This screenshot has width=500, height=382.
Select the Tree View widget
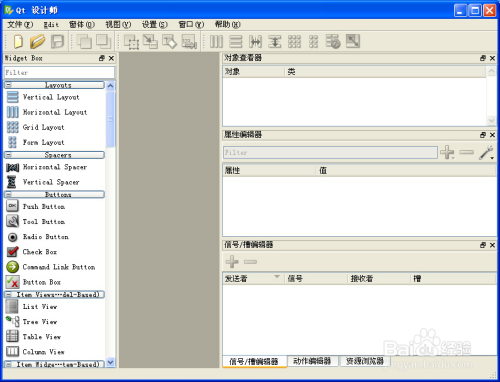pyautogui.click(x=40, y=322)
